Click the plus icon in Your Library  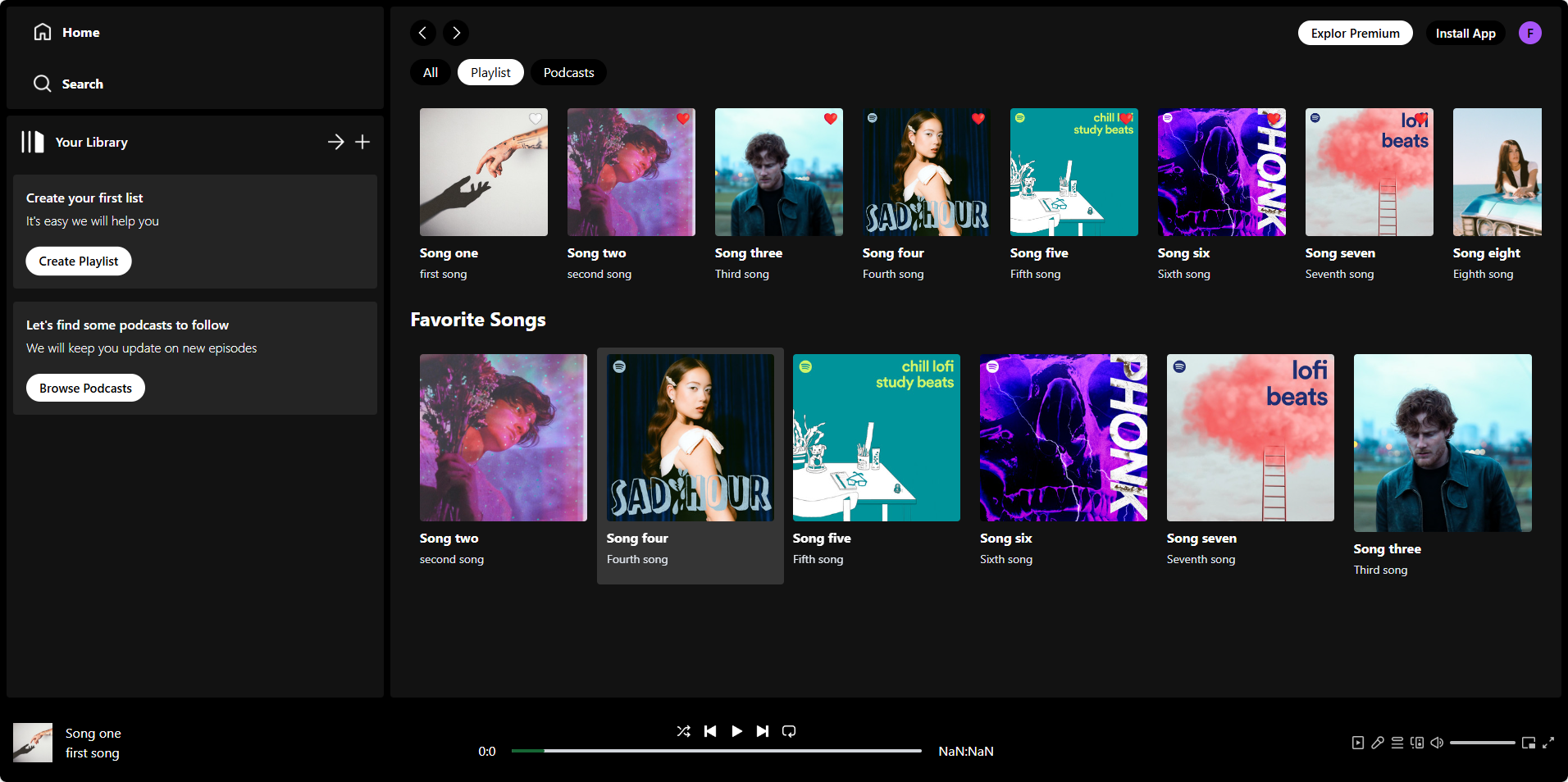click(362, 142)
